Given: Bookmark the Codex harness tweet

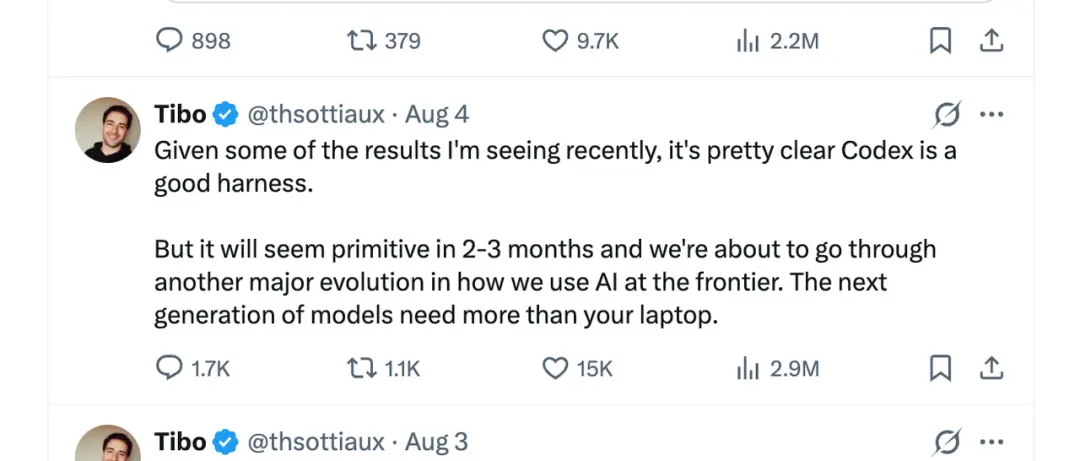Looking at the screenshot, I should click(940, 369).
